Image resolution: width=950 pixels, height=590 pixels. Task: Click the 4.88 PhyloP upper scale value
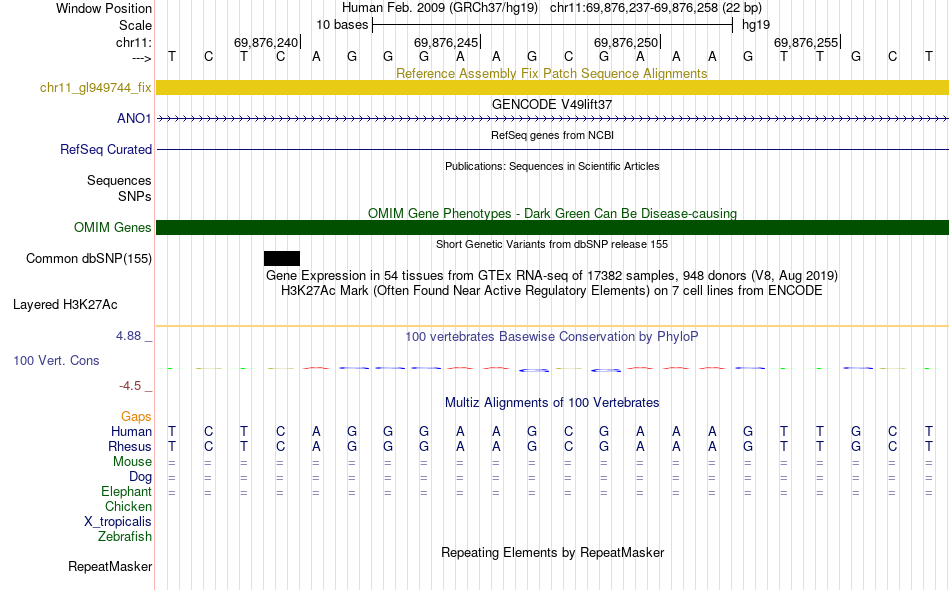pyautogui.click(x=128, y=336)
